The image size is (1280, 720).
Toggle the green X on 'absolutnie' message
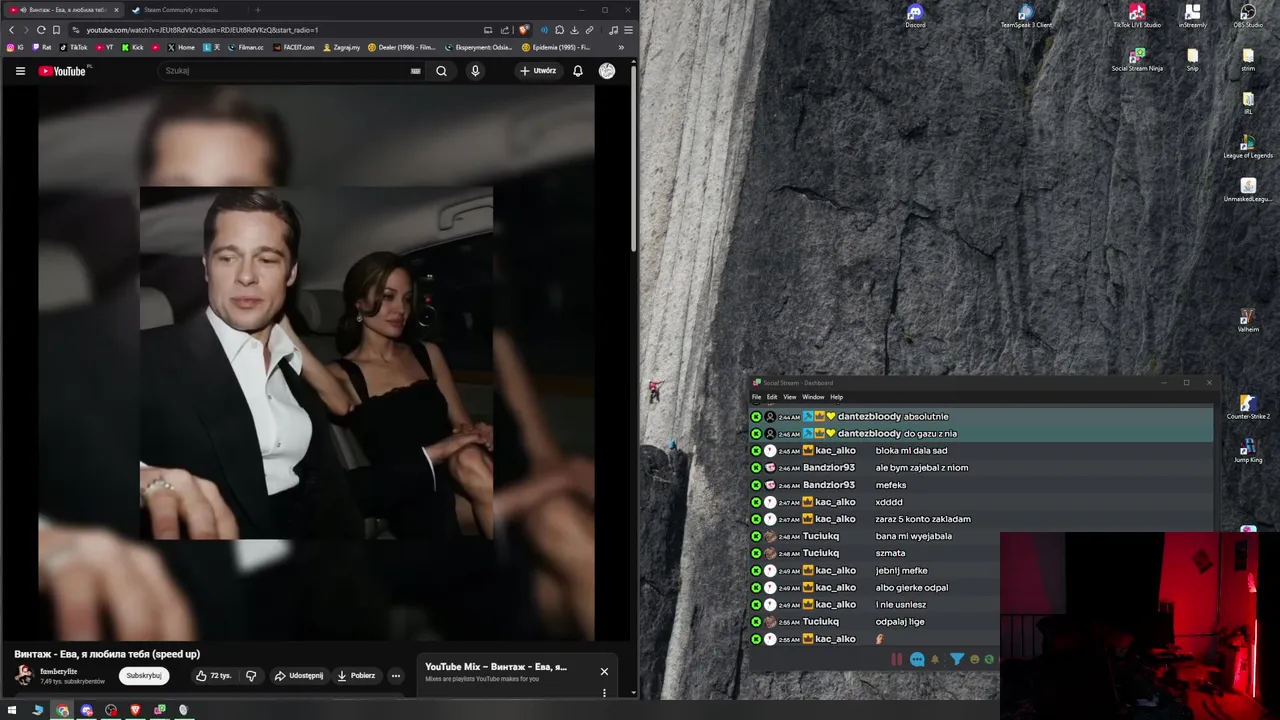756,417
